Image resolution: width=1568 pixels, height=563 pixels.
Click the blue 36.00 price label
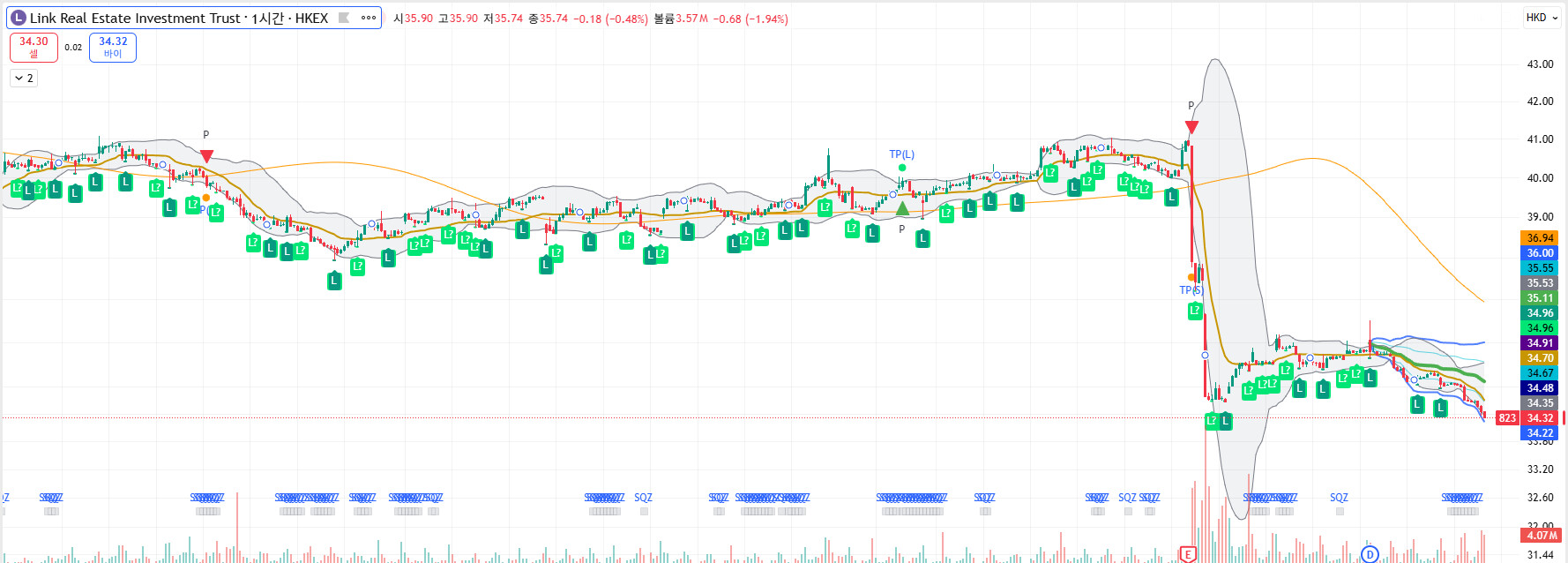pos(1540,253)
